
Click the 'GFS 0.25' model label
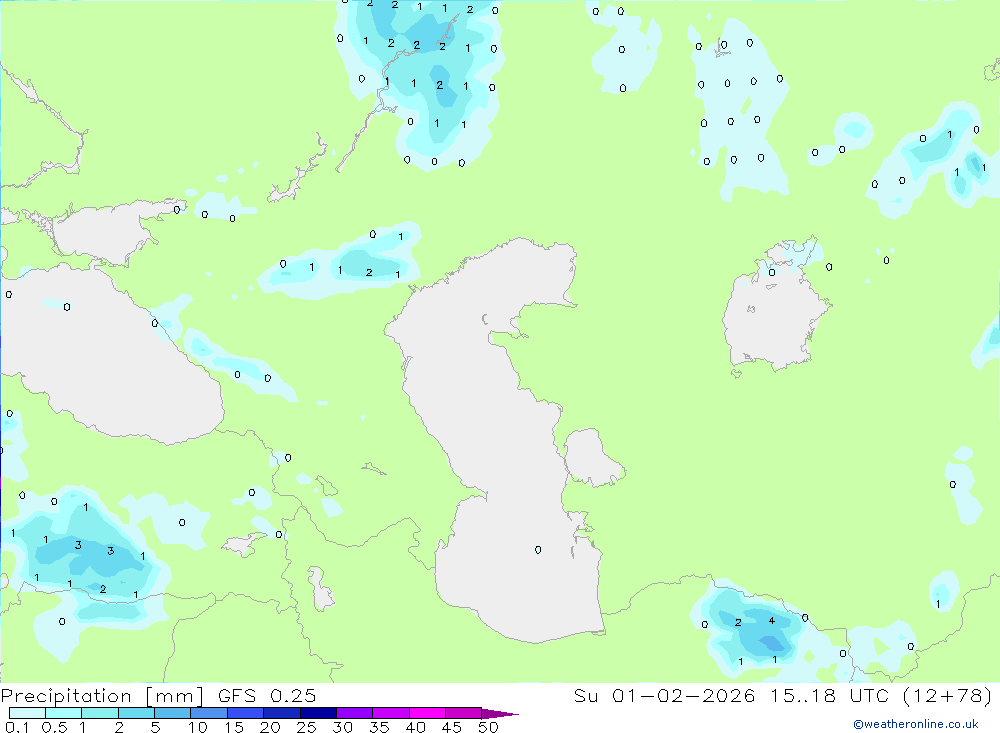pyautogui.click(x=267, y=696)
